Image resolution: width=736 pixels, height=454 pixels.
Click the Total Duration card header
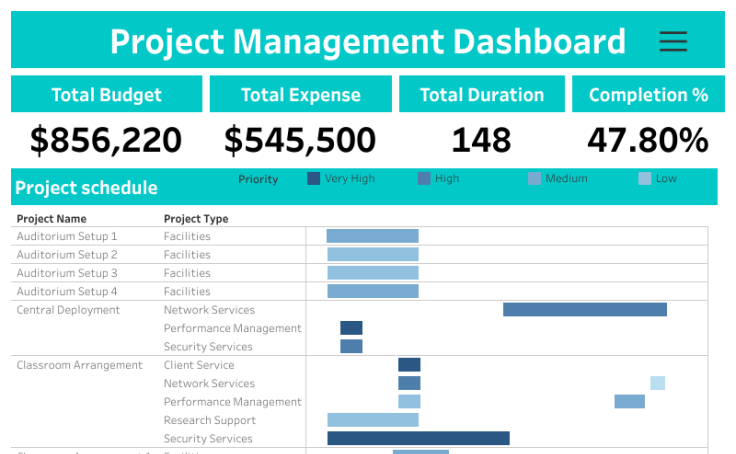[481, 95]
